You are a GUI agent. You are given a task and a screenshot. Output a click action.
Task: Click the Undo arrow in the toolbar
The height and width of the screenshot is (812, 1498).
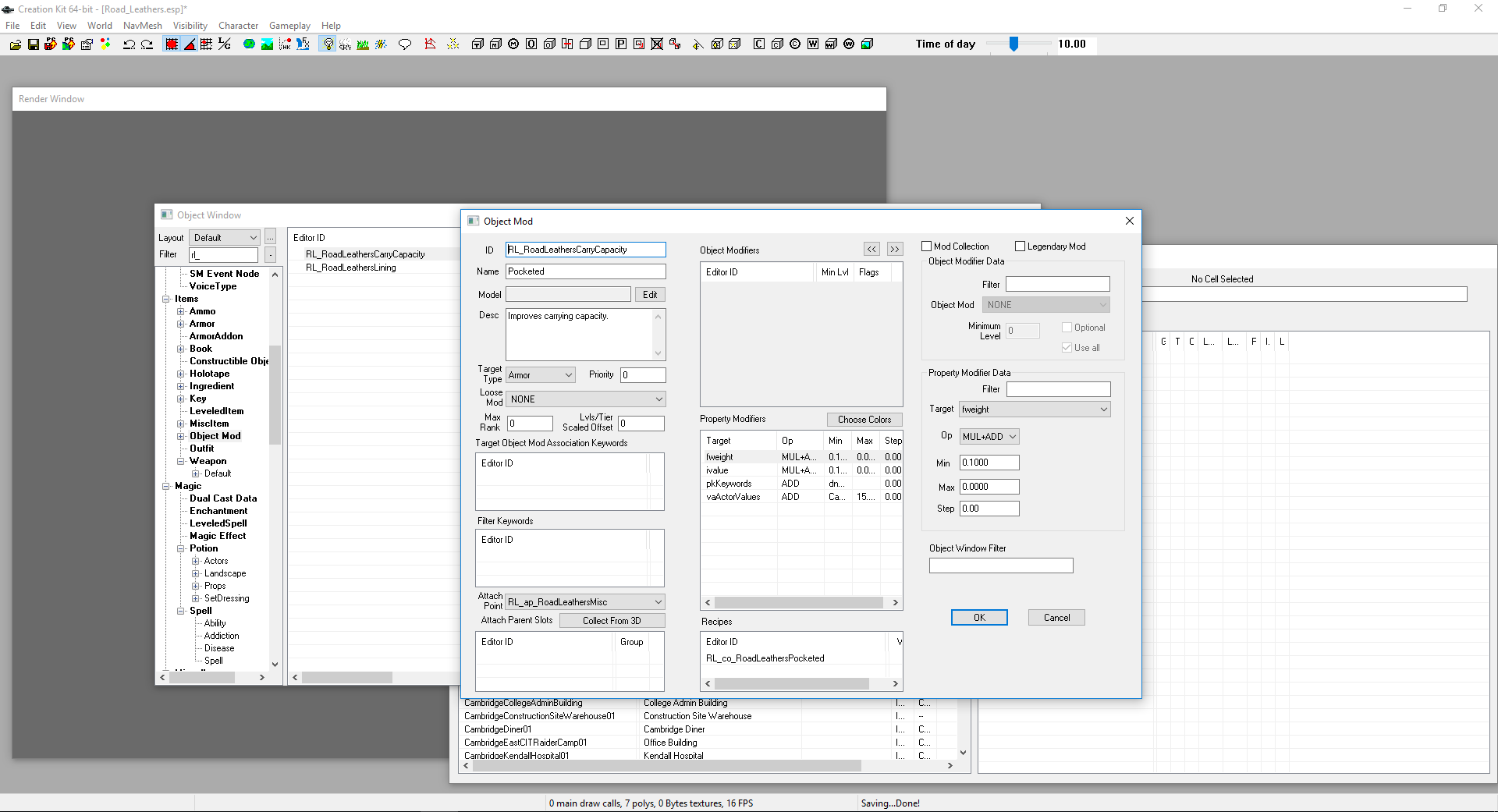click(x=129, y=44)
